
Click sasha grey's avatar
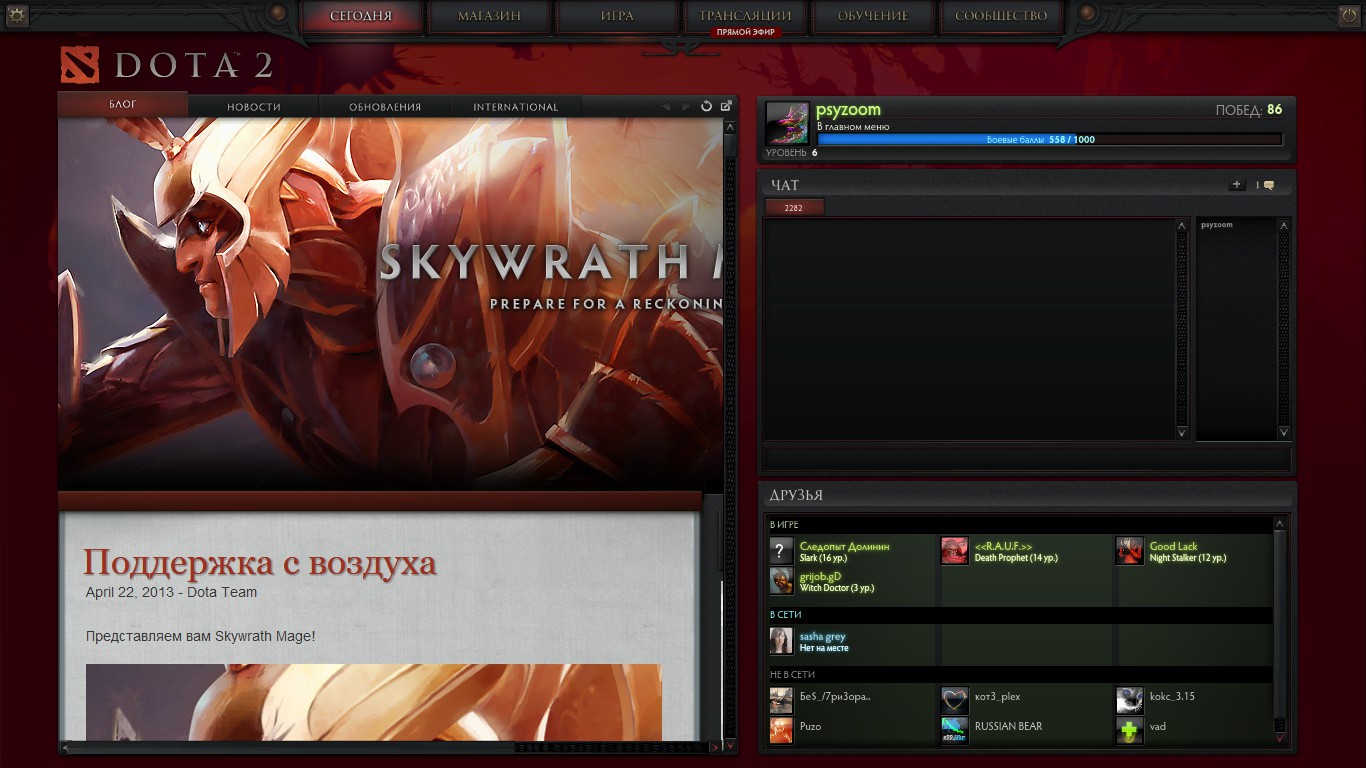(782, 641)
